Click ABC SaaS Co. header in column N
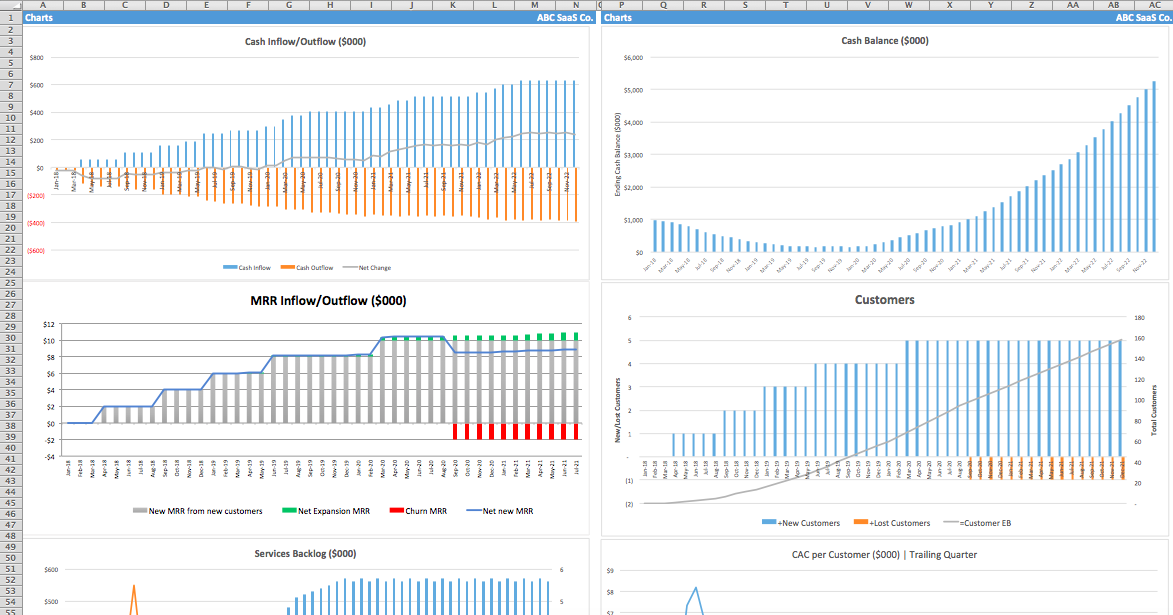1173x615 pixels. click(564, 17)
